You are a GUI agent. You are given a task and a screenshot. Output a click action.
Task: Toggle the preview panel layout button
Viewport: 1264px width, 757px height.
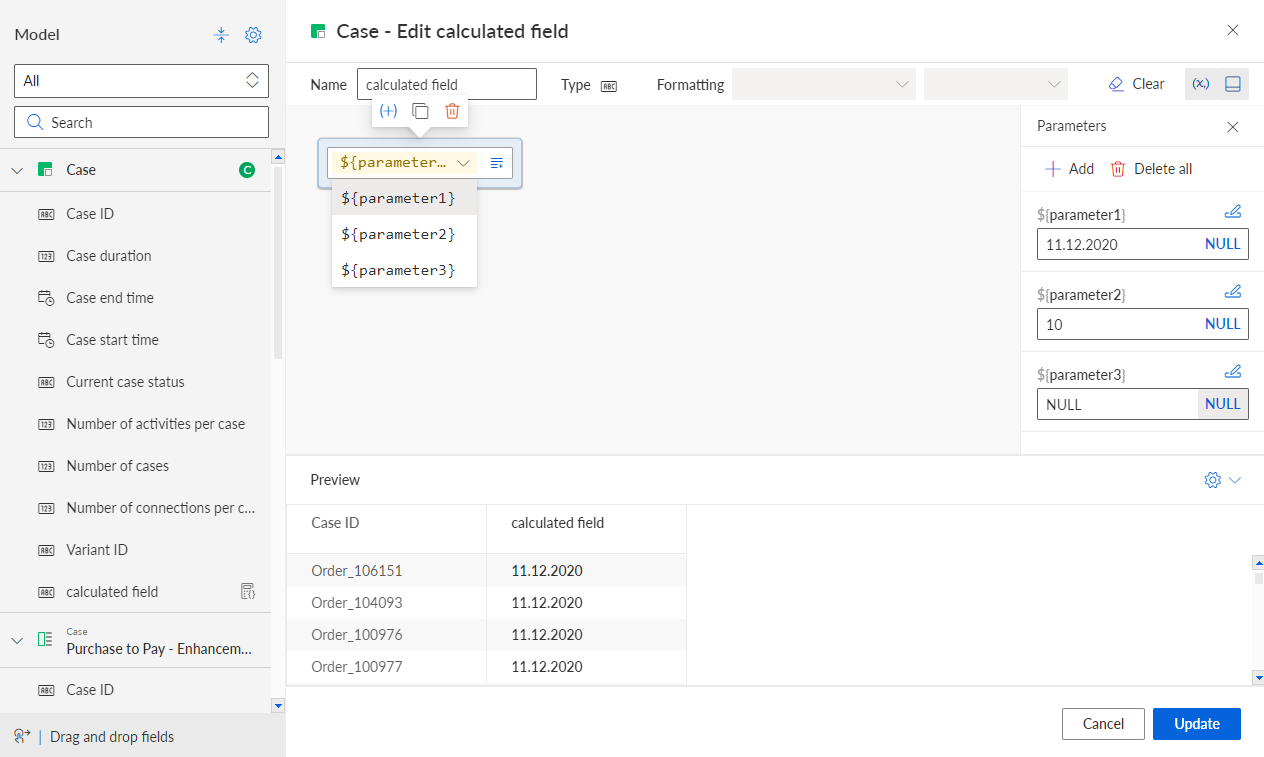[1233, 84]
